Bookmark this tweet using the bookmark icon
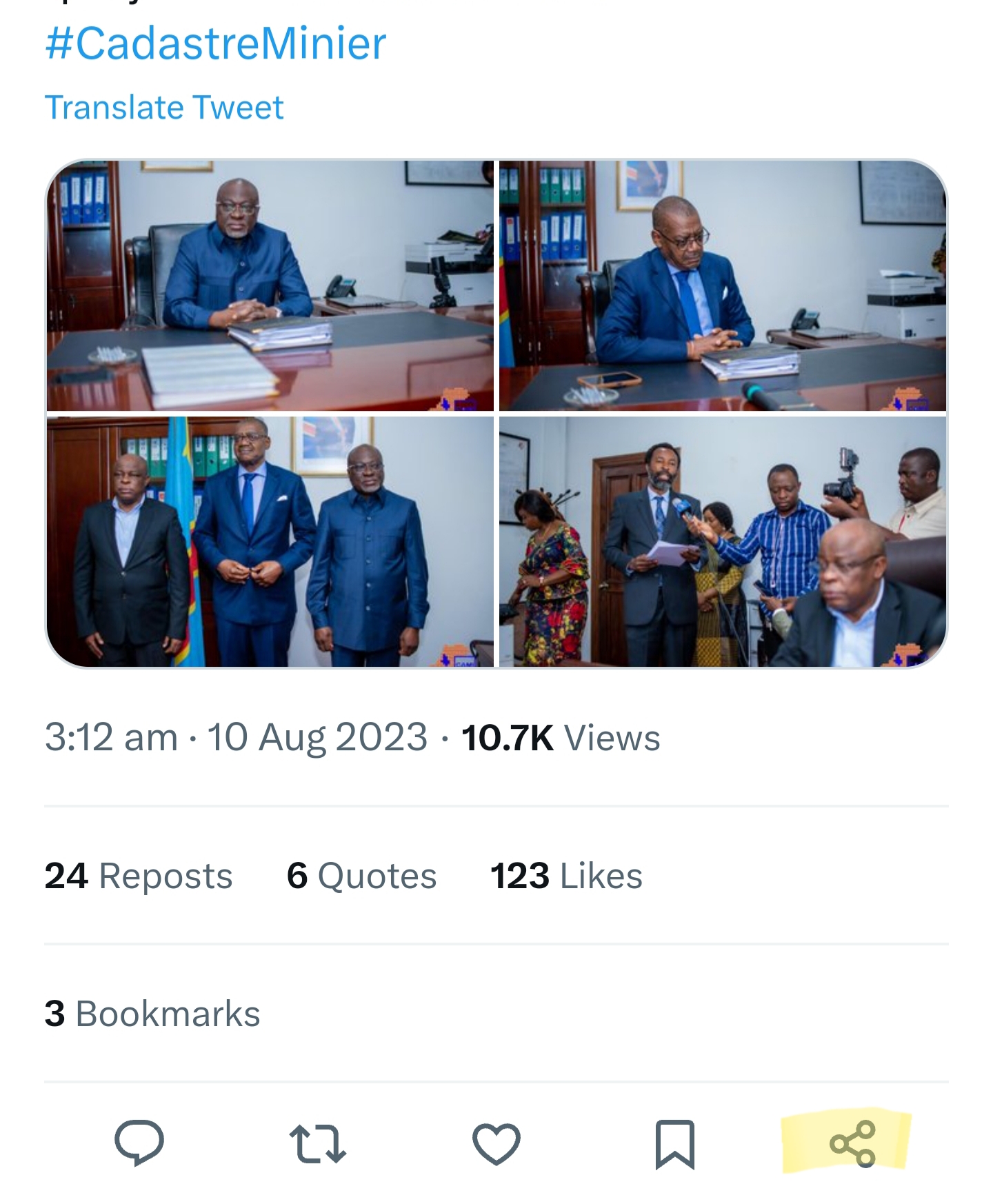This screenshot has height=1204, width=993. pyautogui.click(x=674, y=1144)
